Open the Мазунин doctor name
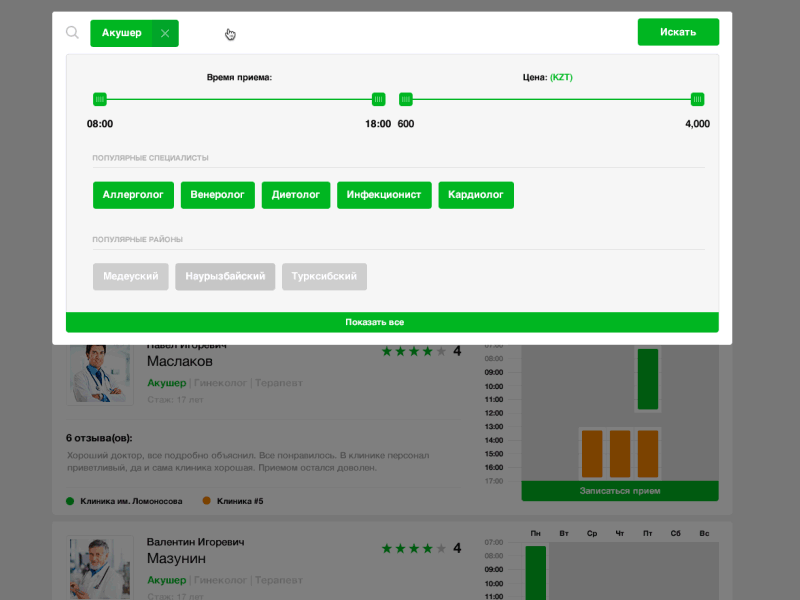The width and height of the screenshot is (800, 600). click(177, 559)
